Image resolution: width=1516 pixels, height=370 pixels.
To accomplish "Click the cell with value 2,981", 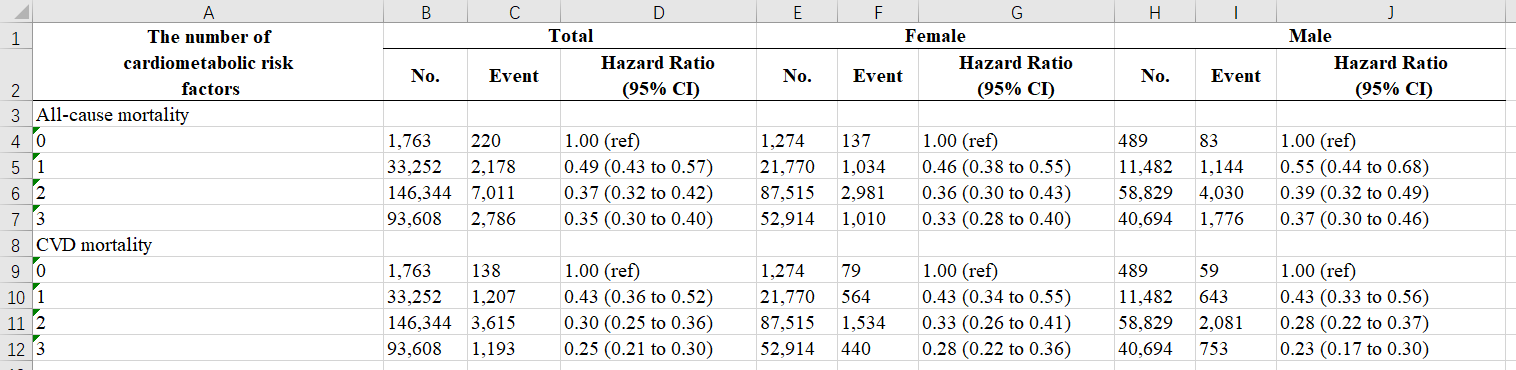I will (x=877, y=192).
